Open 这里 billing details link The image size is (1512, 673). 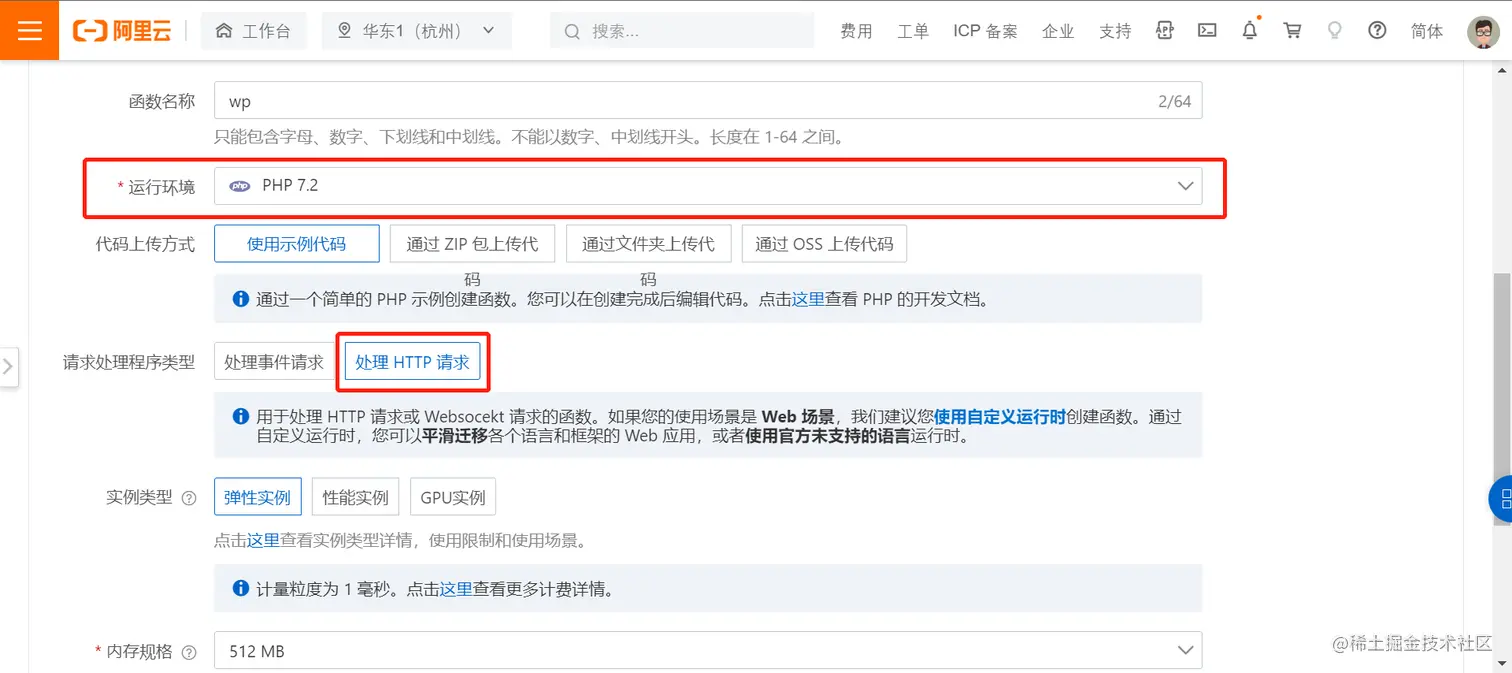point(456,589)
